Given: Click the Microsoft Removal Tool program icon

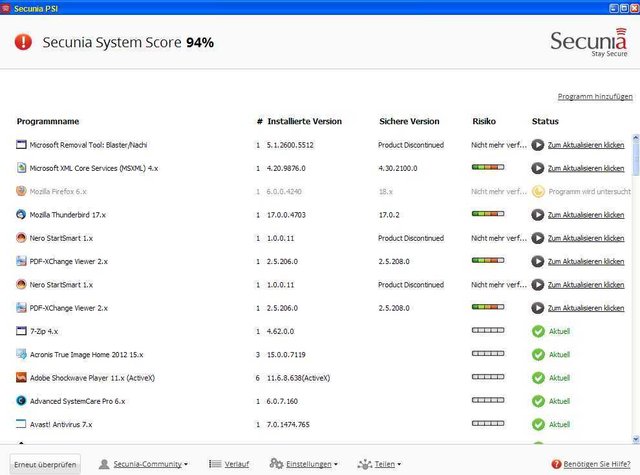Looking at the screenshot, I should click(21, 144).
